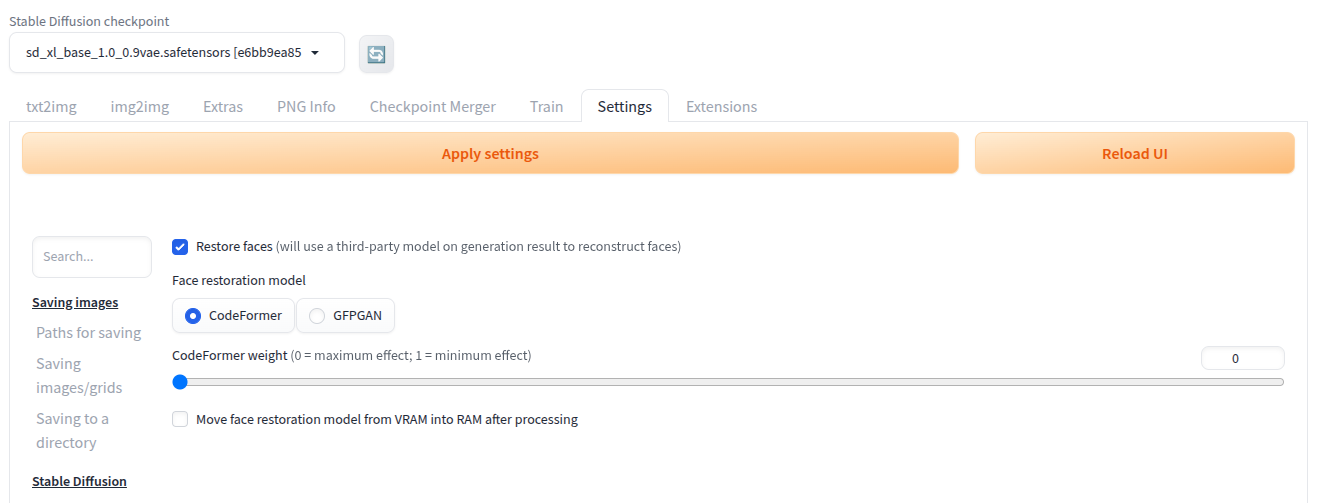Viewport: 1321px width, 503px height.
Task: Click the settings Search field
Action: (92, 257)
